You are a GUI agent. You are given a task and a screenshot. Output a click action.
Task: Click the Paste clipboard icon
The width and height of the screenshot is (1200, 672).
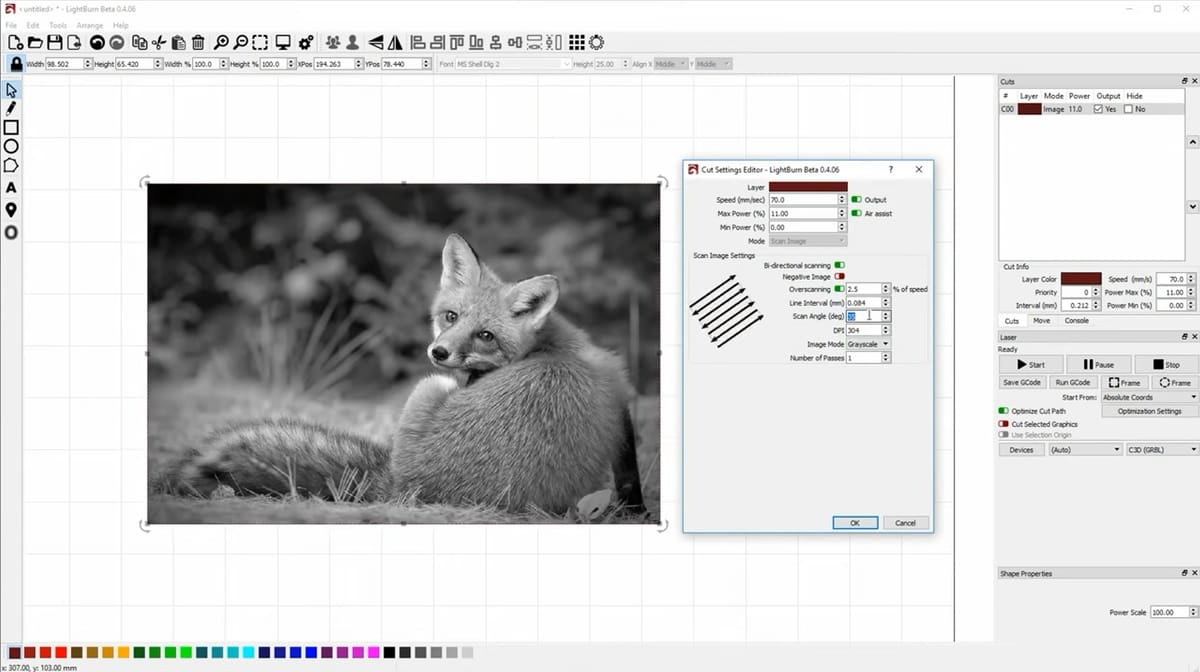[178, 42]
